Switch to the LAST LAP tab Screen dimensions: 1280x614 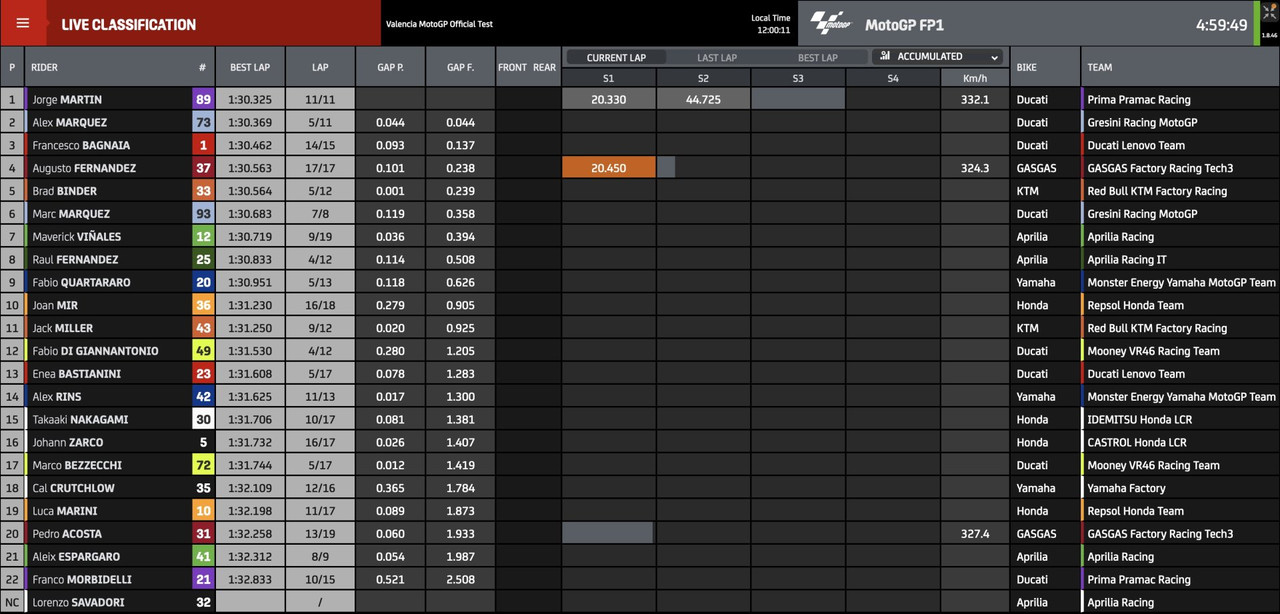pos(717,58)
